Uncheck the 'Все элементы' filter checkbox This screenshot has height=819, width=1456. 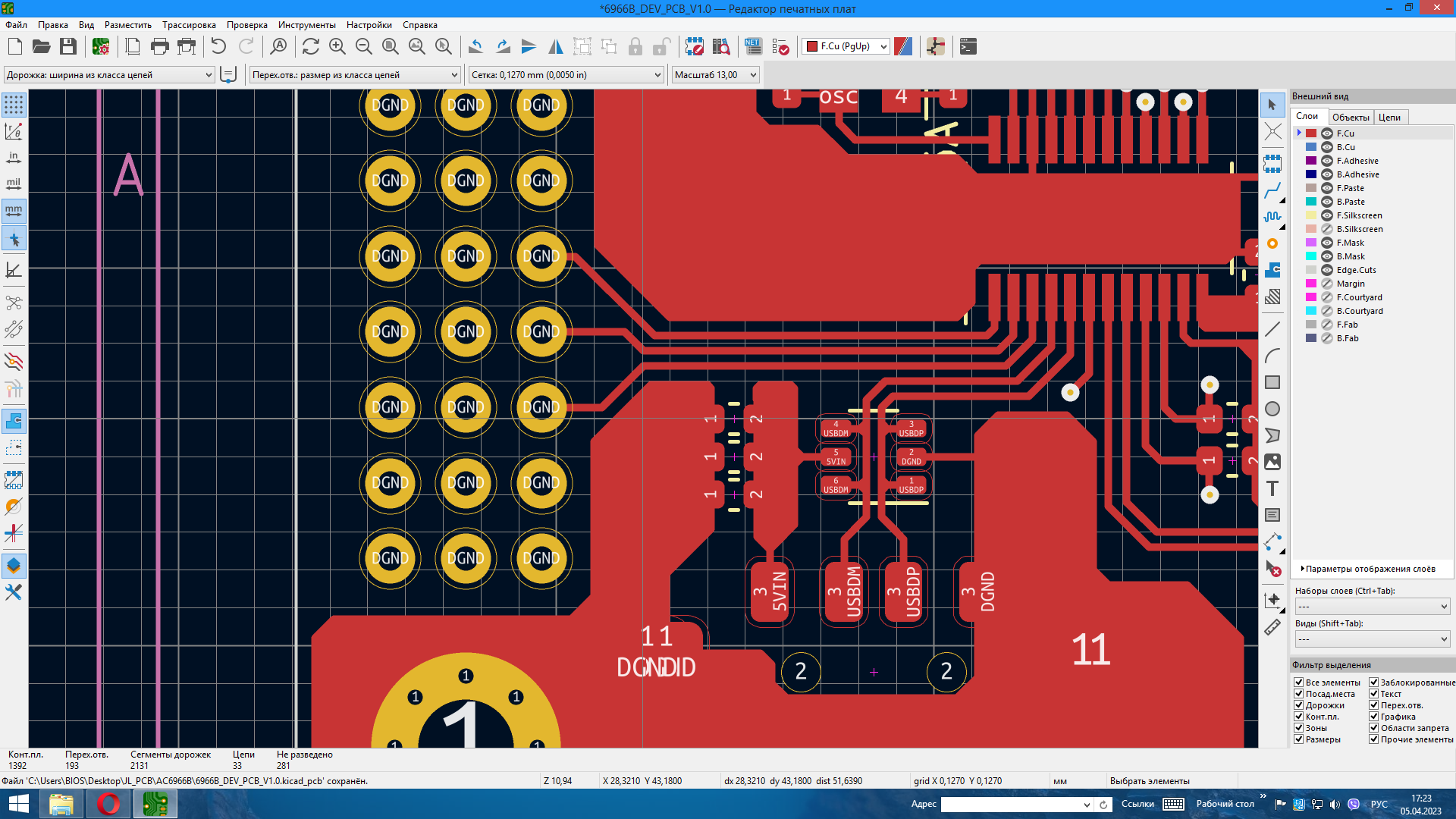click(1299, 682)
